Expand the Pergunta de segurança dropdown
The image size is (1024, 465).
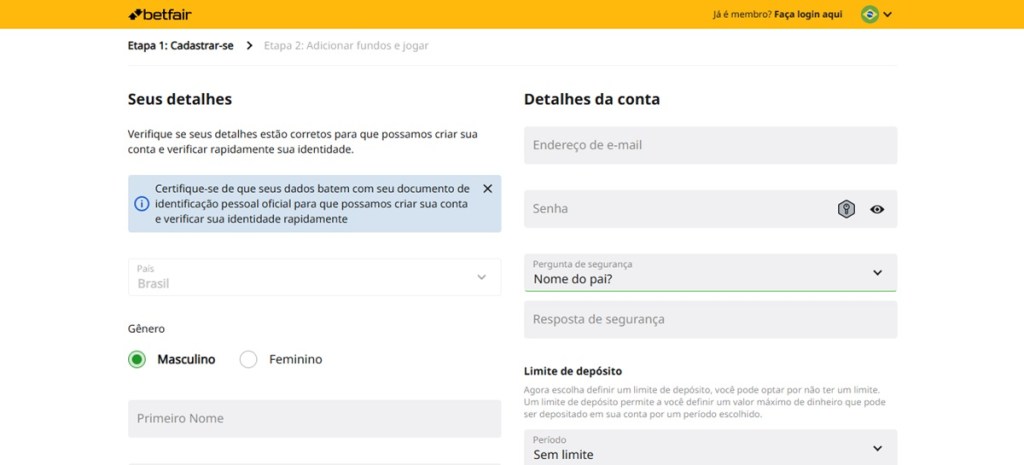(710, 272)
